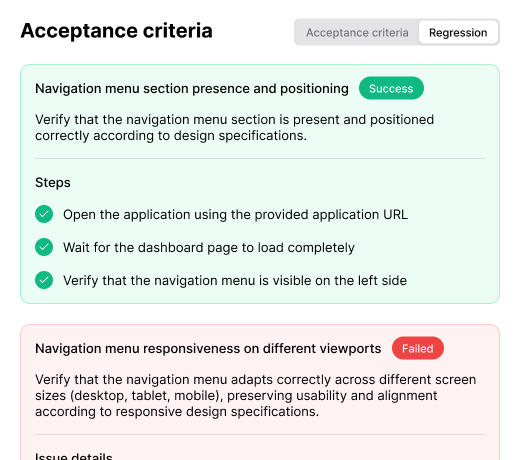Select Wait for the dashboard page step text
Screen dimensions: 520x460
[x=209, y=248]
